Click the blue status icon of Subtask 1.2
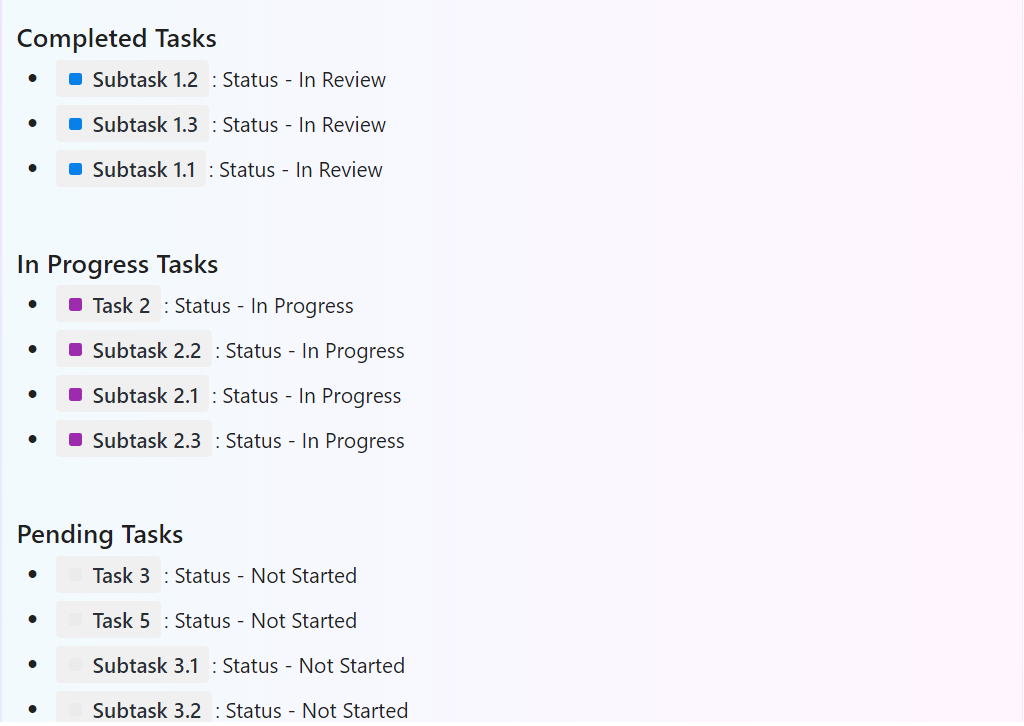This screenshot has width=1024, height=726. (x=76, y=79)
